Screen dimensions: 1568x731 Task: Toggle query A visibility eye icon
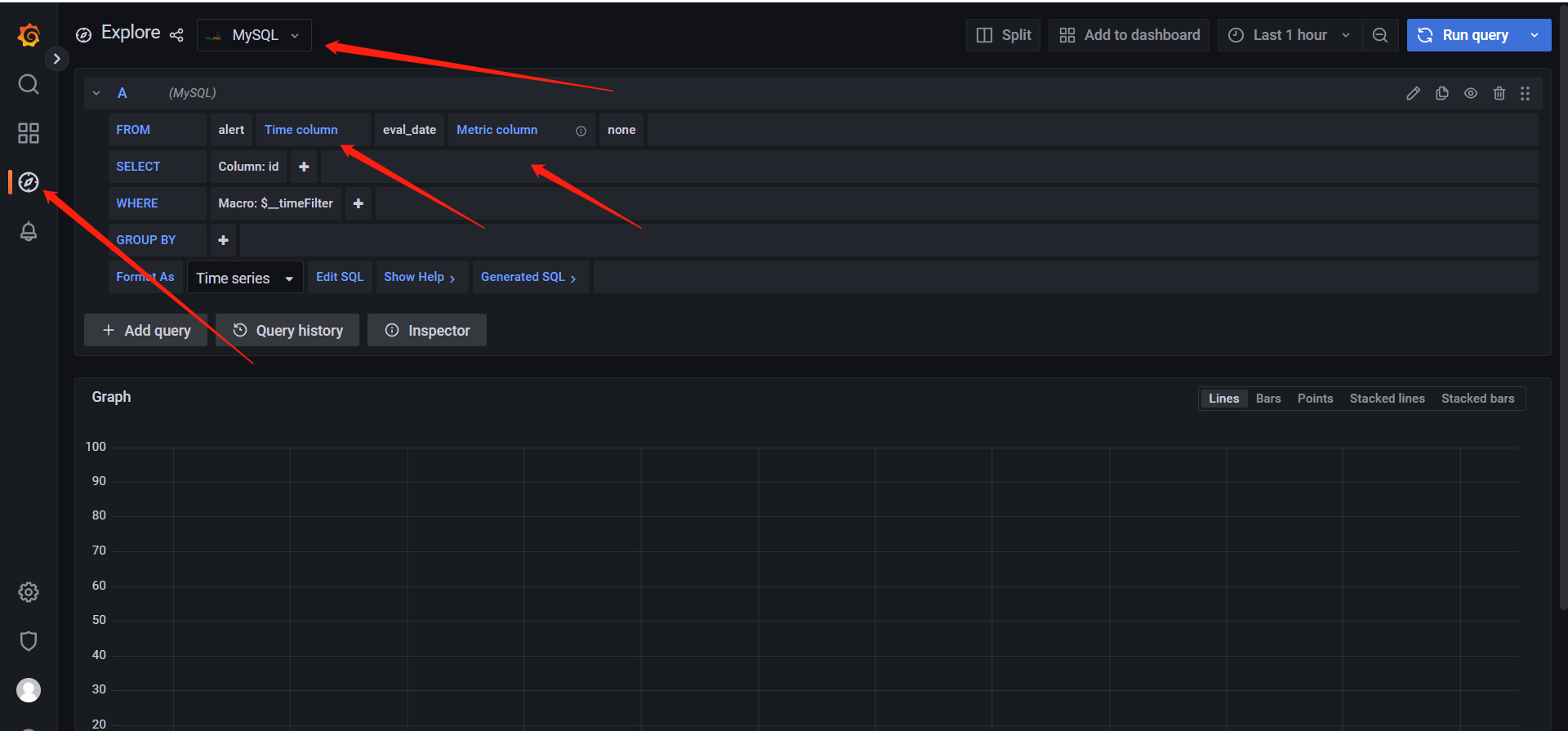(x=1471, y=93)
